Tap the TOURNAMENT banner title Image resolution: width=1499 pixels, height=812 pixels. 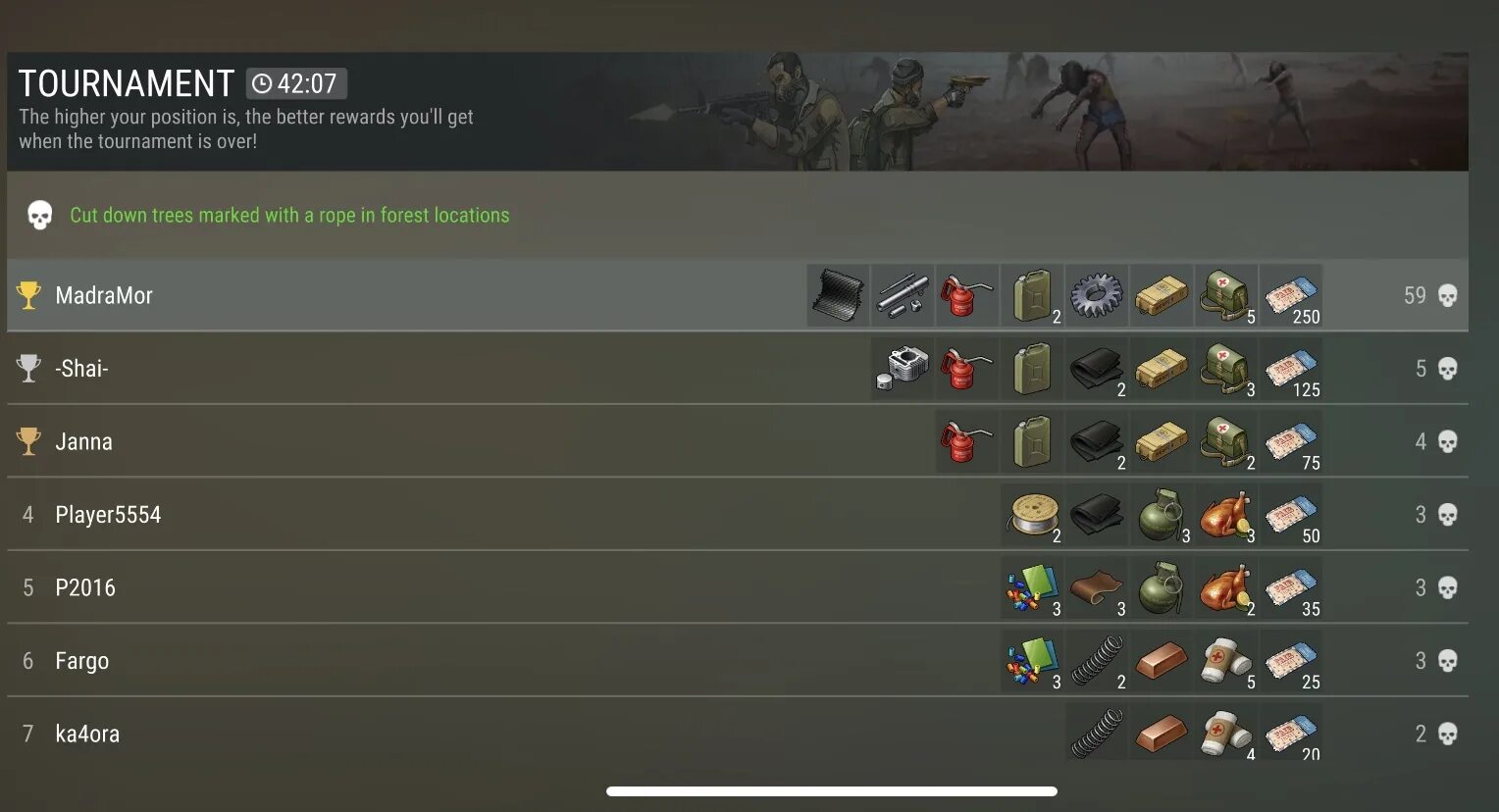[x=127, y=83]
